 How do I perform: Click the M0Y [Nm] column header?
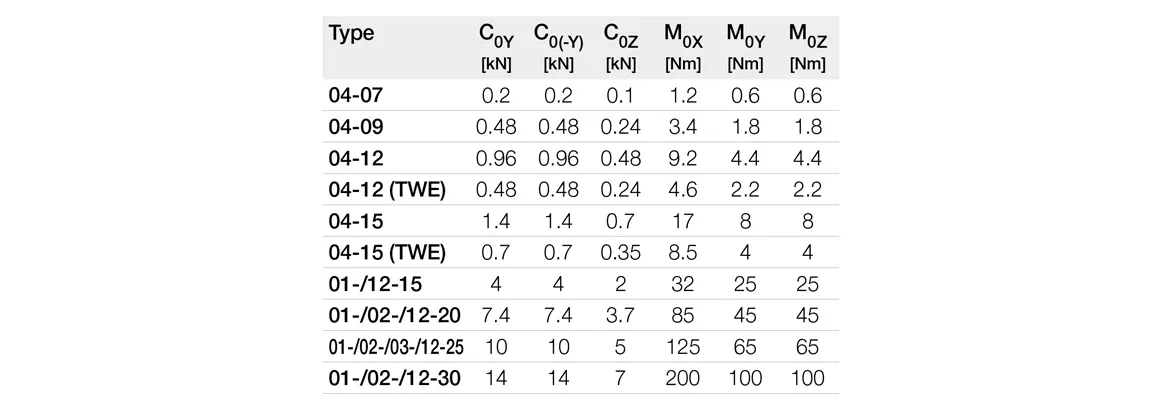point(745,46)
